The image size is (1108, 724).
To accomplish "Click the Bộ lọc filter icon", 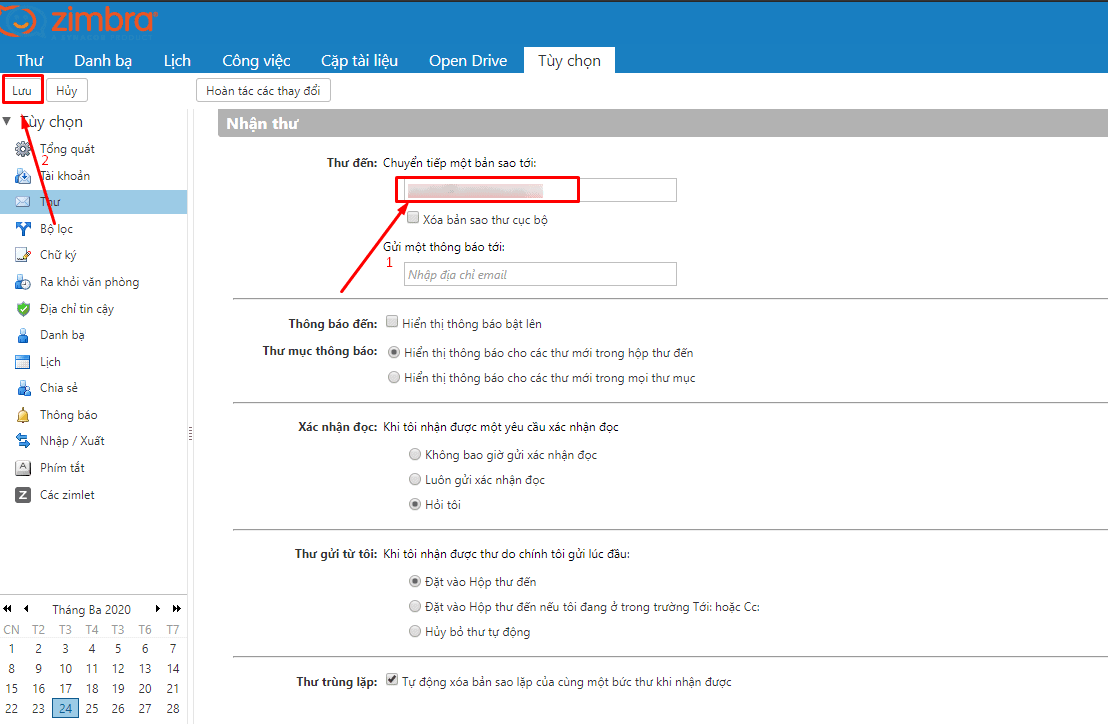I will 23,229.
